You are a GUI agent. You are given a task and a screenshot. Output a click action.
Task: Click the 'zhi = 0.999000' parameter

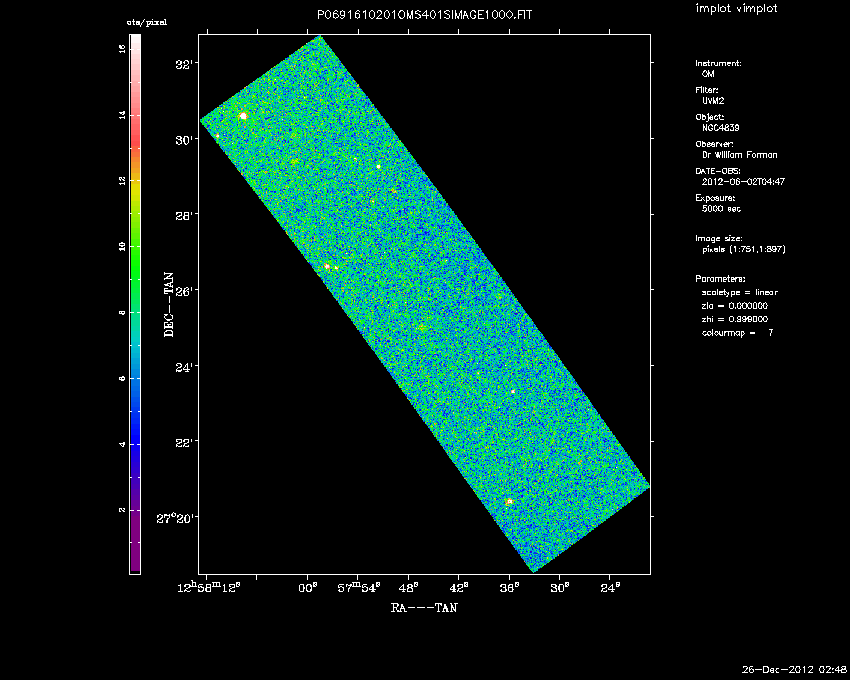tap(735, 319)
